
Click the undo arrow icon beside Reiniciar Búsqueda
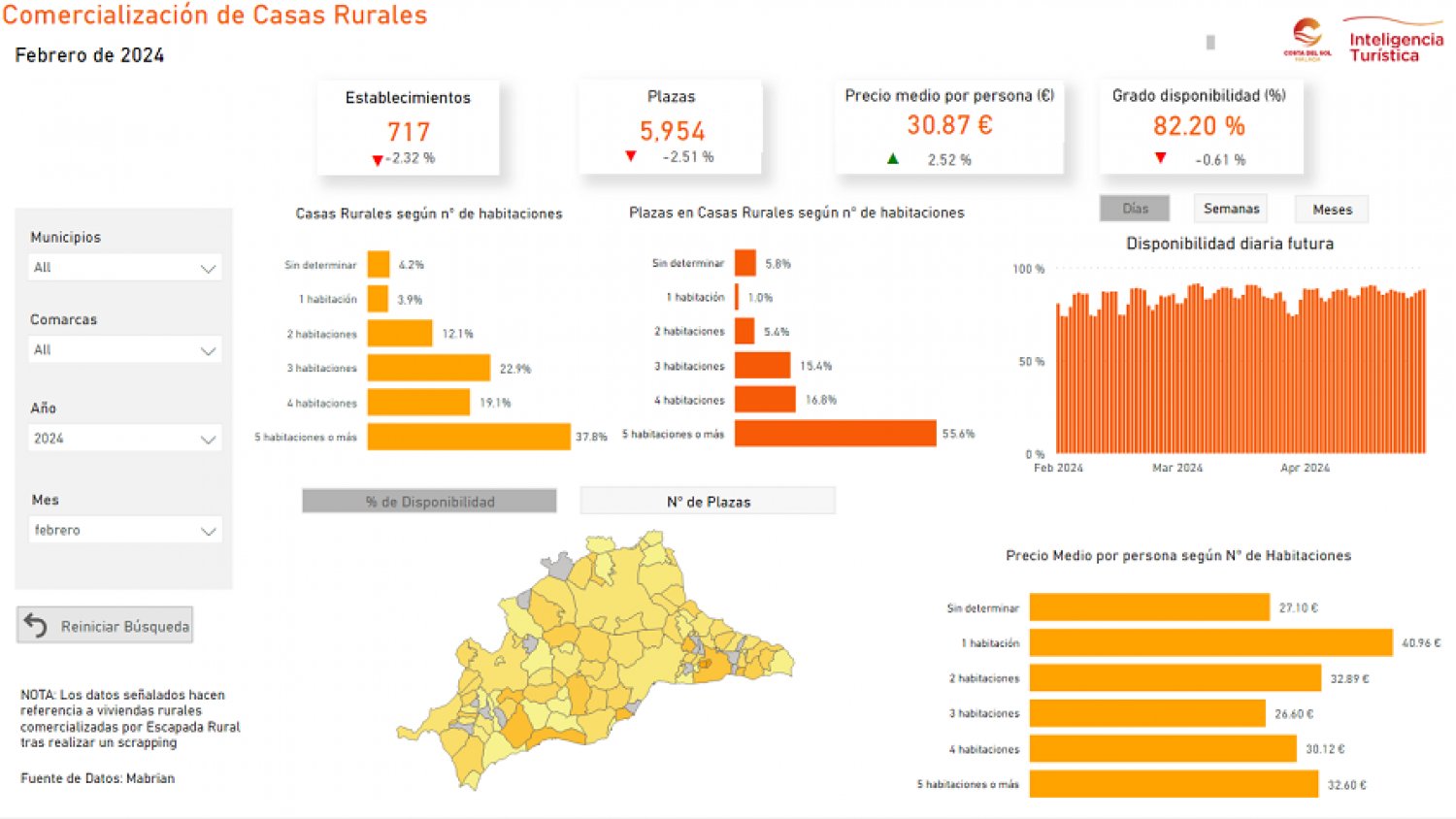[36, 626]
